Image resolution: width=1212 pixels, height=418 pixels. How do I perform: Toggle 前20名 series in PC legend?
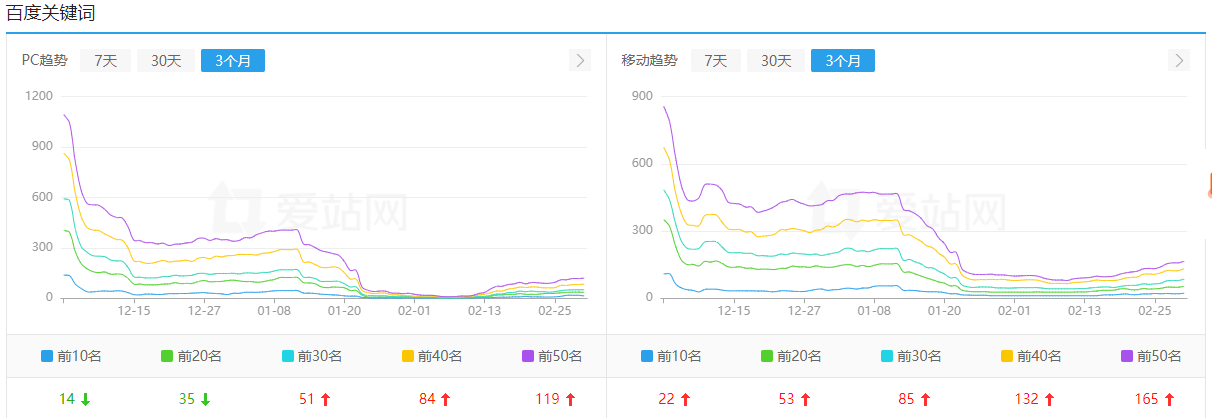tap(191, 356)
